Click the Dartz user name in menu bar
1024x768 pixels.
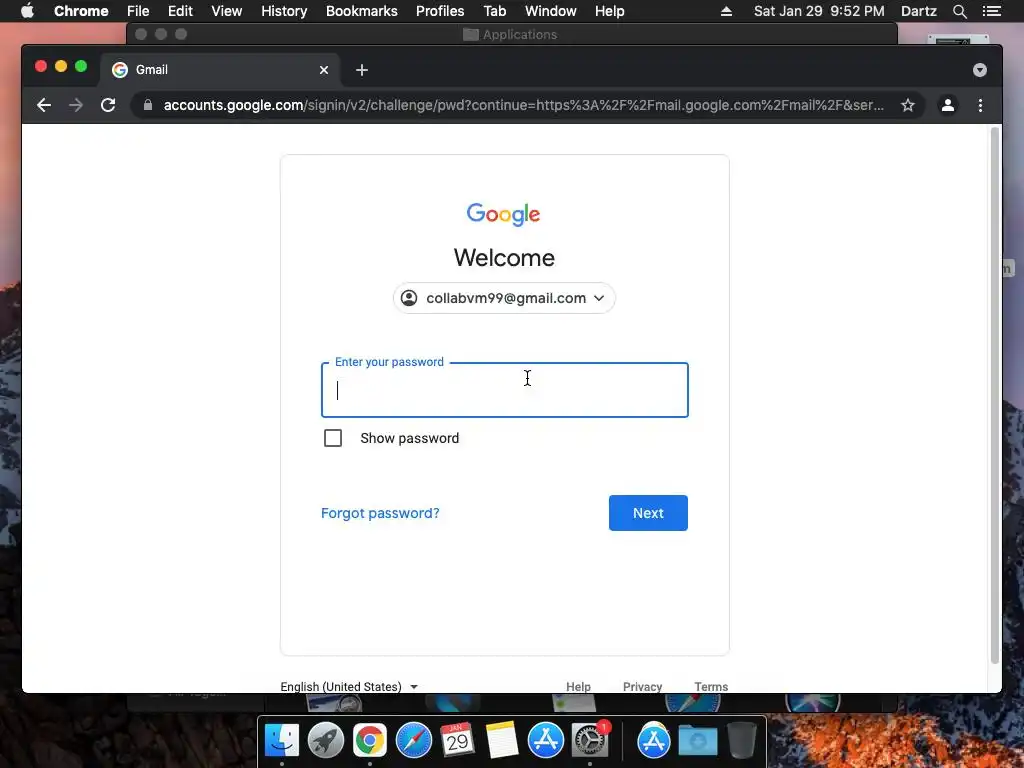coord(918,11)
